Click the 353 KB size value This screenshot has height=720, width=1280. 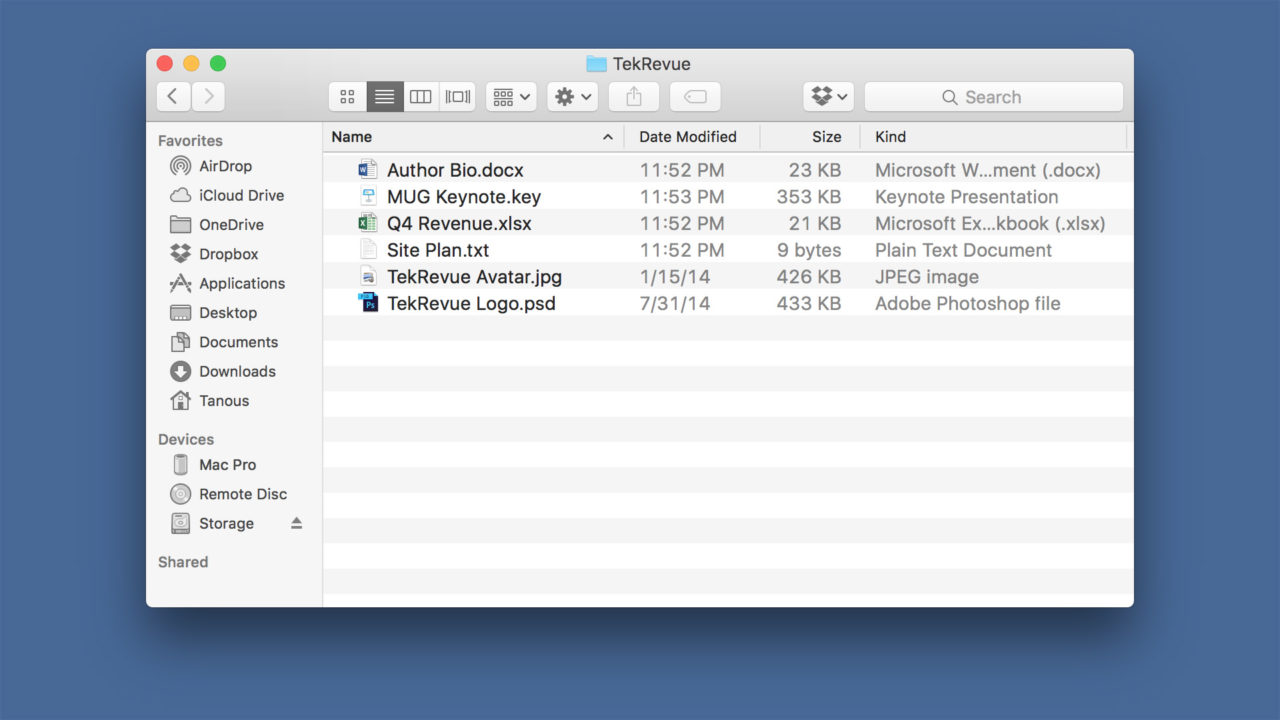pos(808,197)
